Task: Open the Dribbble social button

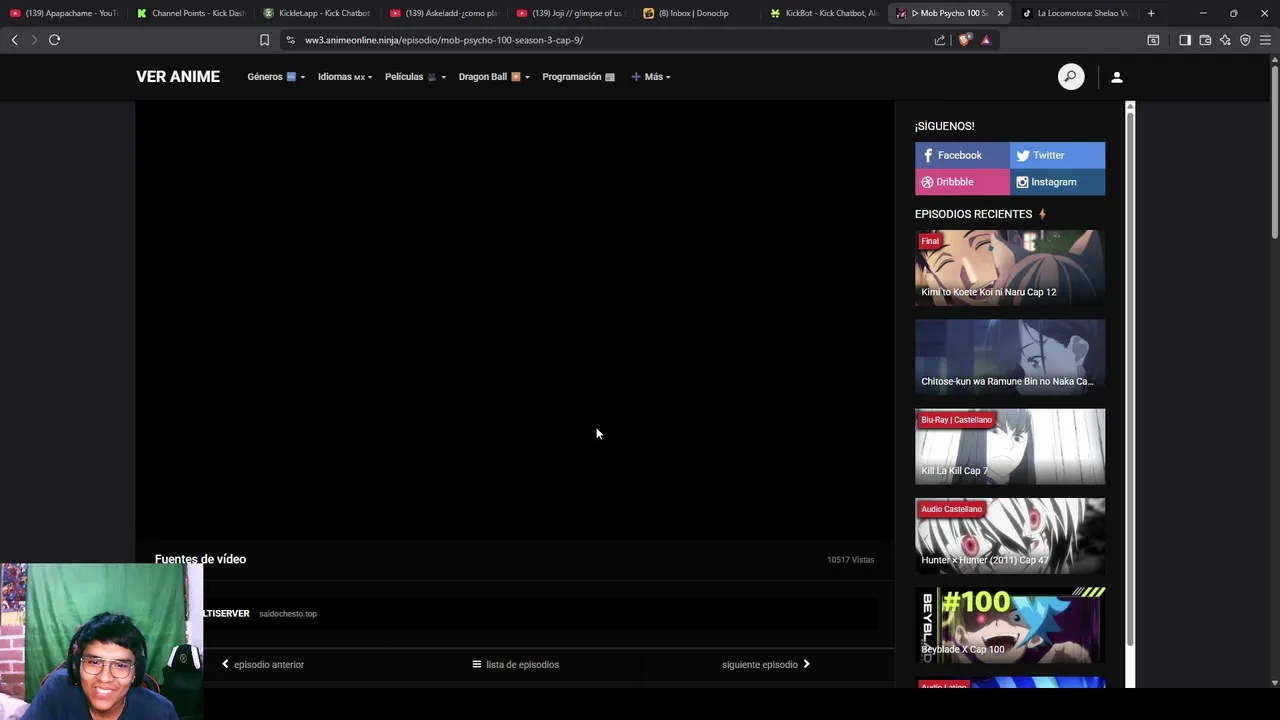Action: [962, 182]
